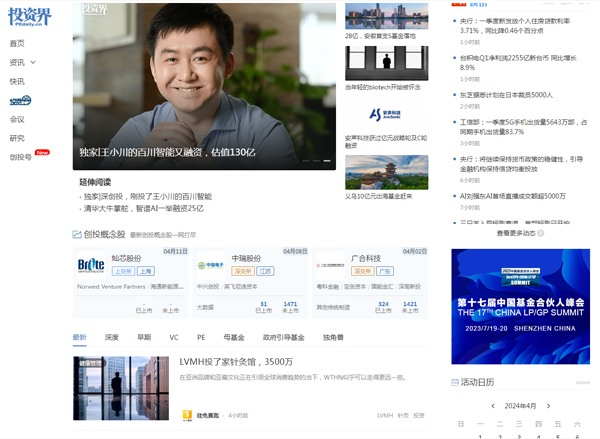Screen dimensions: 600x439
Task: Open the China LP/GP Summit banner
Action: (520, 306)
